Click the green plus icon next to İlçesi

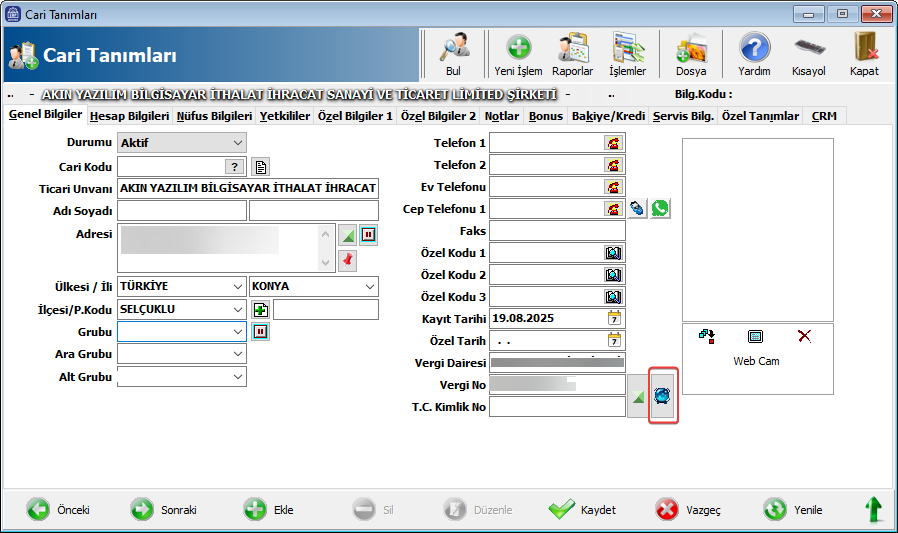261,310
